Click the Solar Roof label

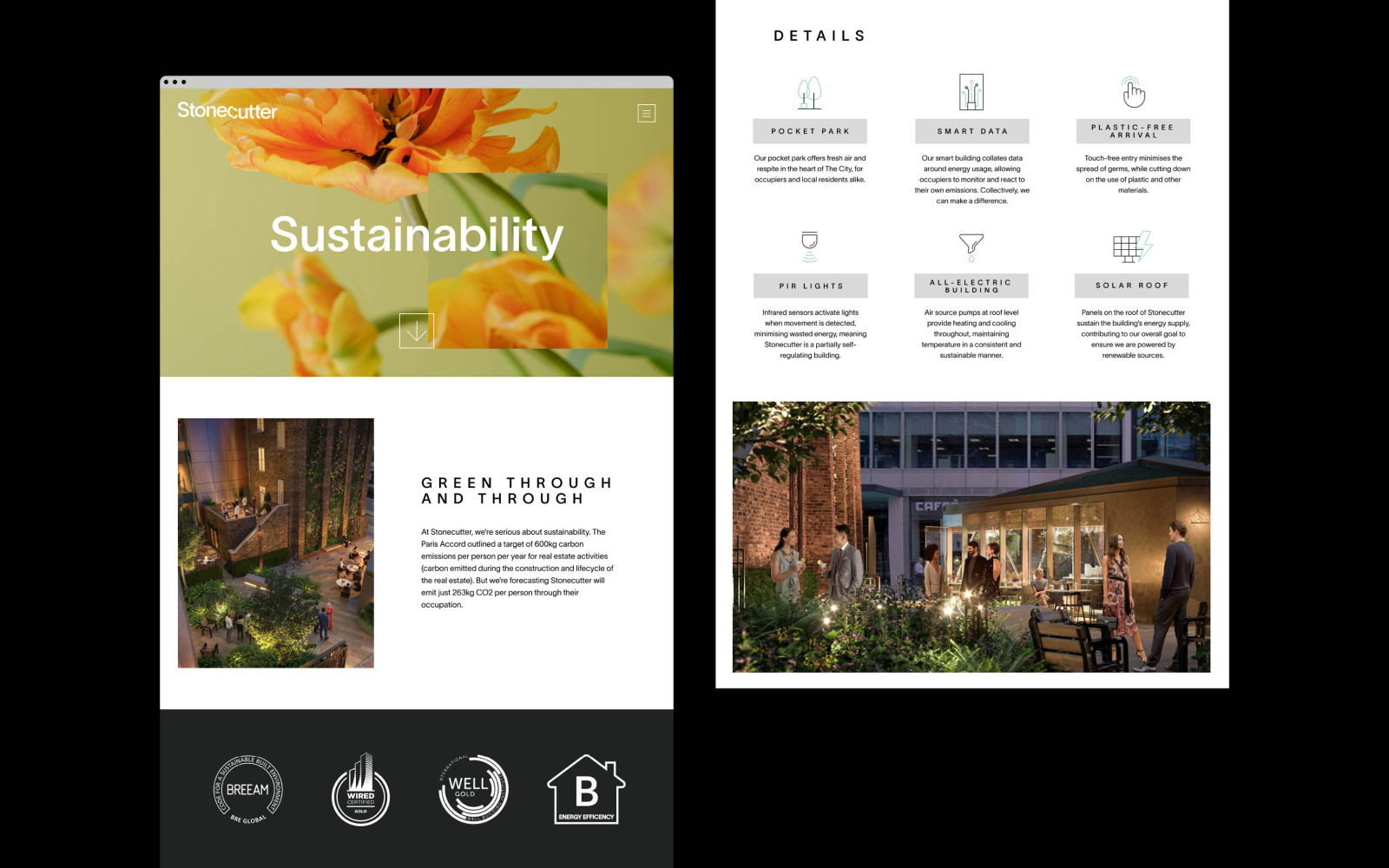click(x=1131, y=286)
